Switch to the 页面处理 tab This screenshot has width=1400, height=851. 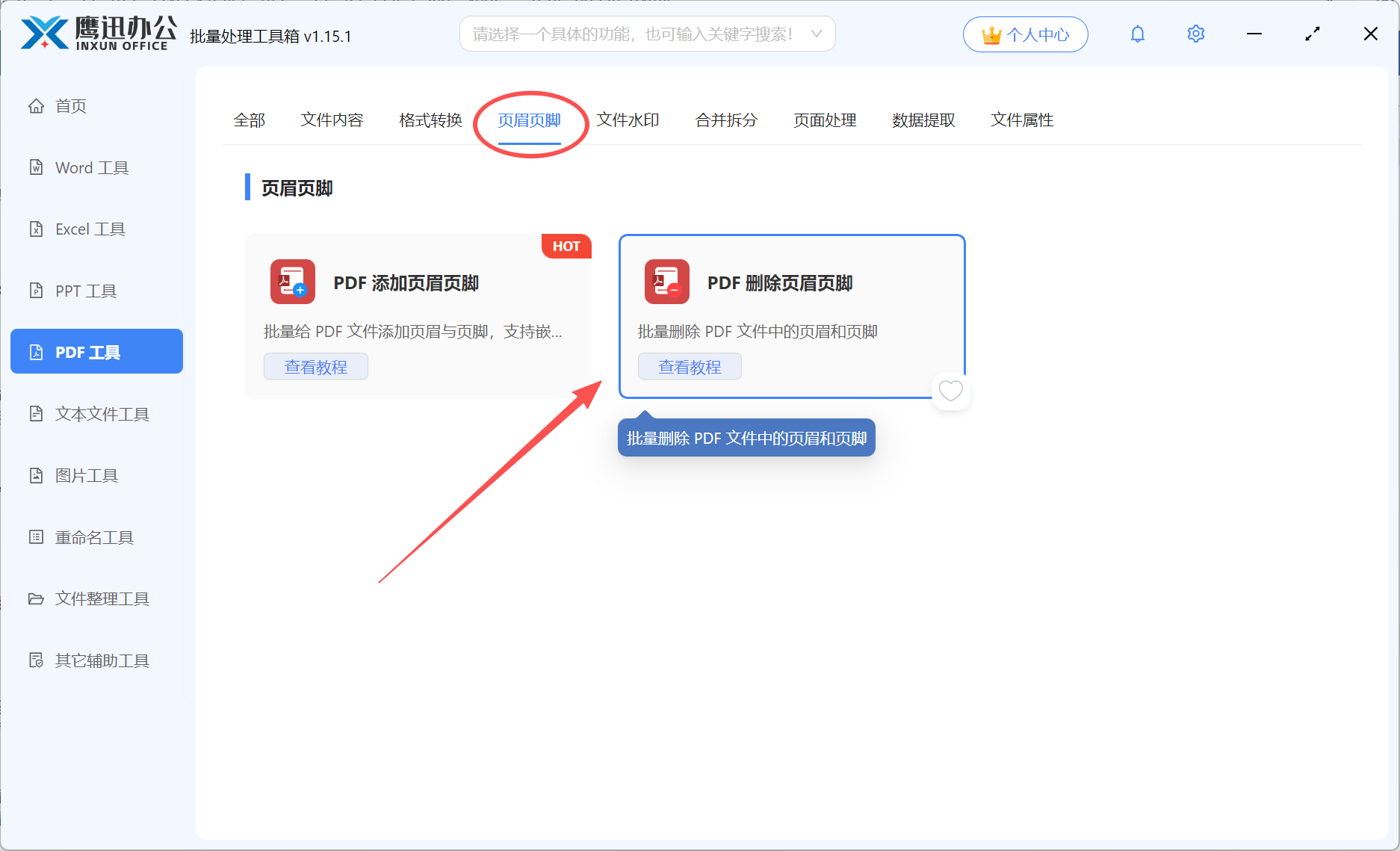point(825,120)
